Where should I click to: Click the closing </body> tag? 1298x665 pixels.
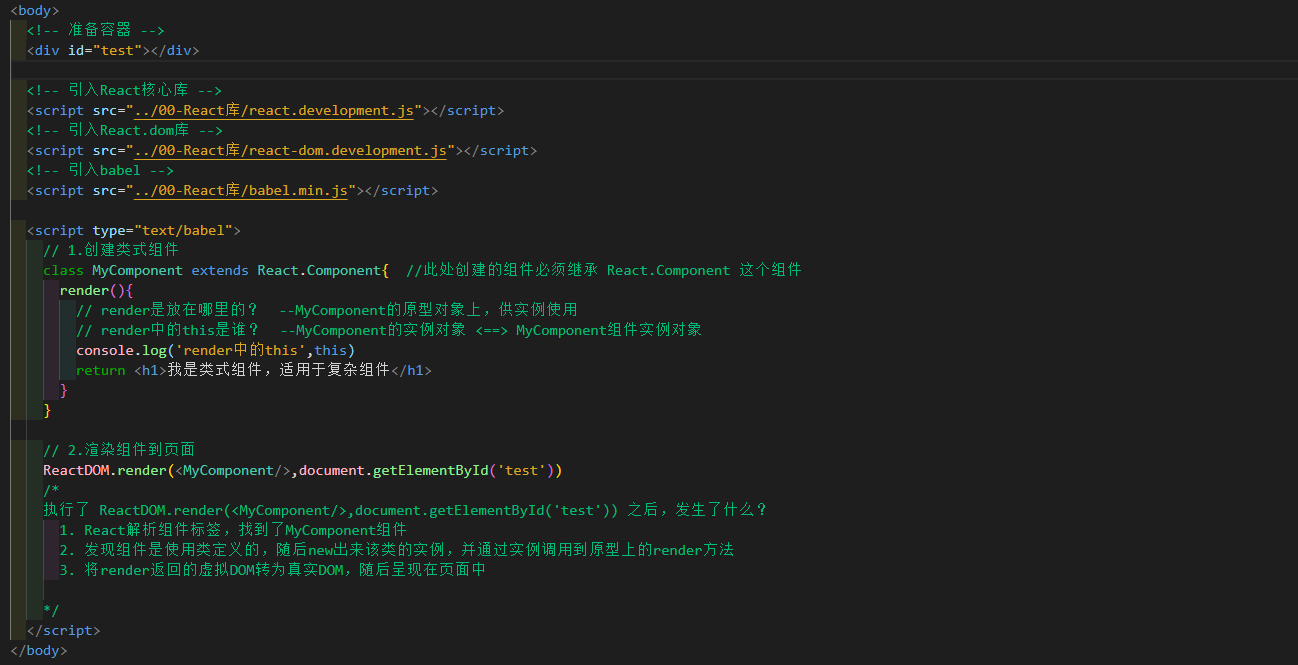38,650
